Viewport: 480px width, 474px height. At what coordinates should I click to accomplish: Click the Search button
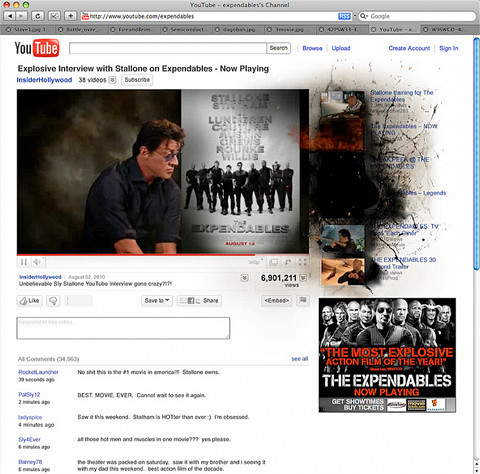279,48
